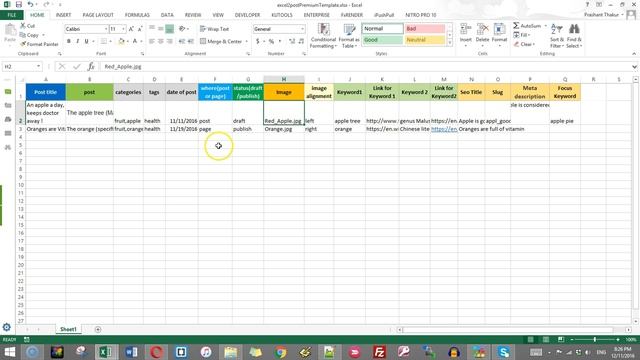This screenshot has width=640, height=360.
Task: Click the formula bar containing Red_Apple.jpg
Action: pos(364,67)
